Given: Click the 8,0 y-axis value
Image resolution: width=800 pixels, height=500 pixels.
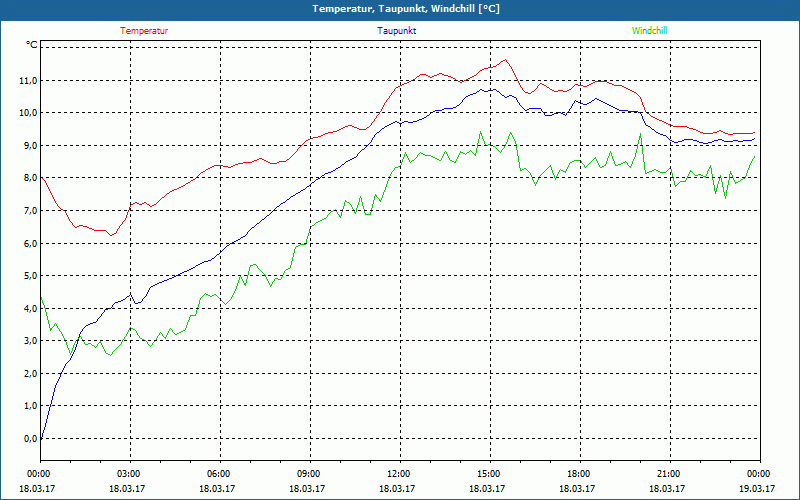Looking at the screenshot, I should (x=31, y=178).
